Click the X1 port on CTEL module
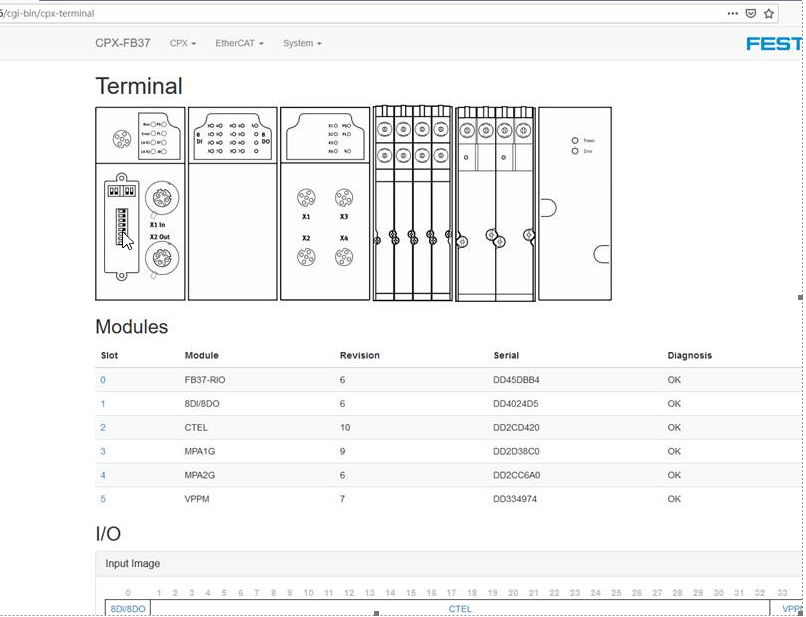The height and width of the screenshot is (617, 806). pos(306,197)
